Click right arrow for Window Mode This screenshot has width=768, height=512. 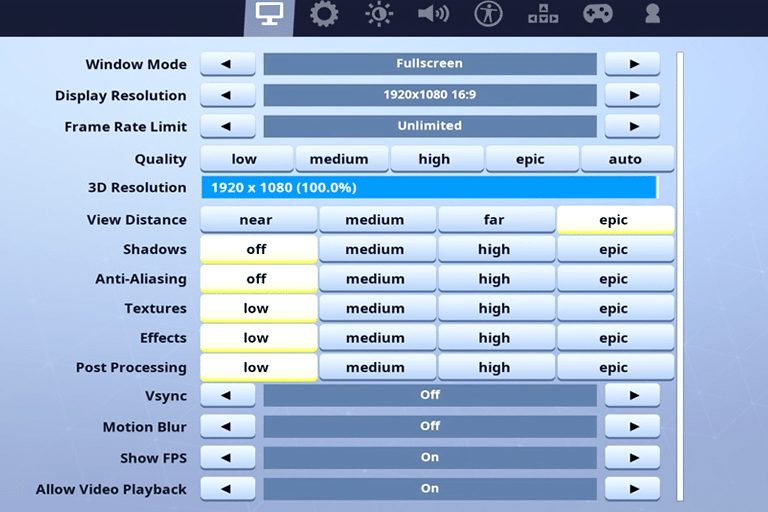click(632, 64)
